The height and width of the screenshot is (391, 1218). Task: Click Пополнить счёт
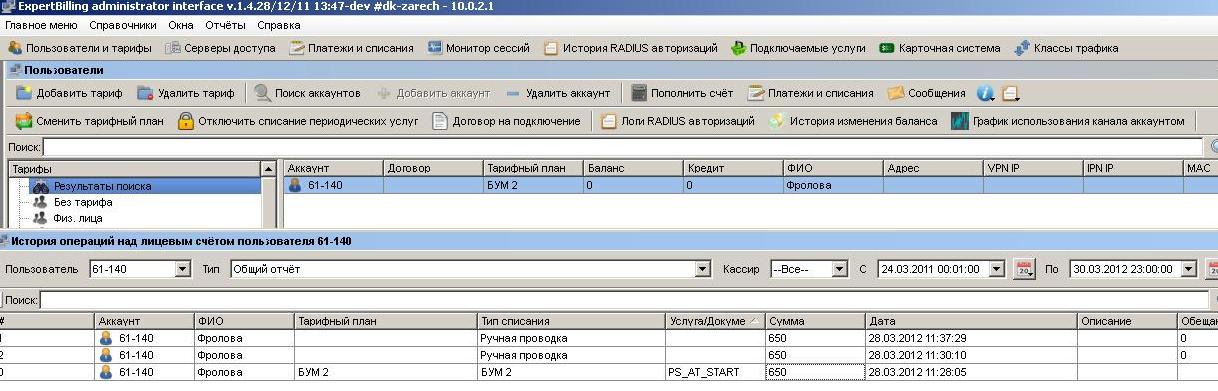(682, 93)
